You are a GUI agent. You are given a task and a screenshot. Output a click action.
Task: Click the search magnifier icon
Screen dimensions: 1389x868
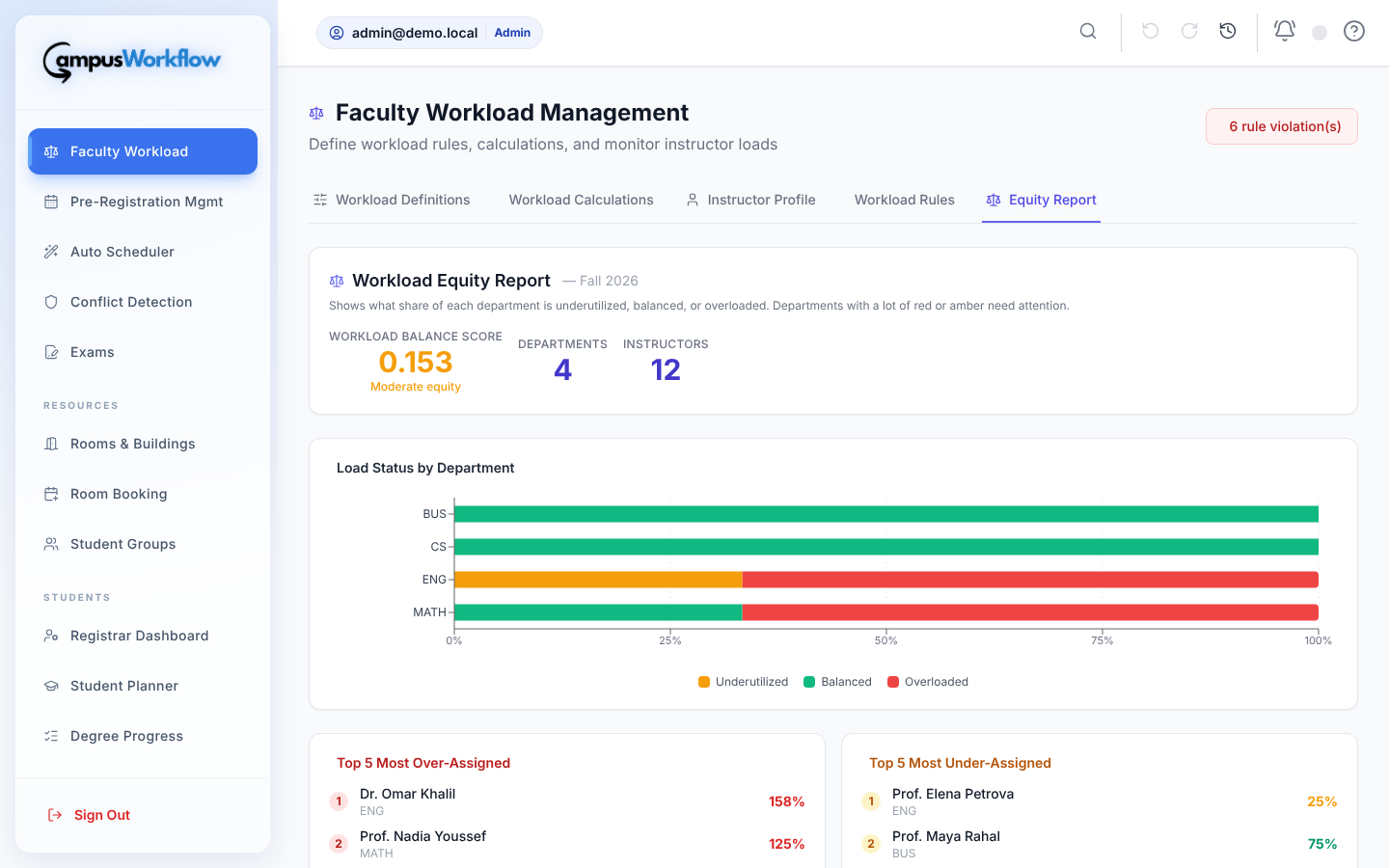tap(1088, 32)
